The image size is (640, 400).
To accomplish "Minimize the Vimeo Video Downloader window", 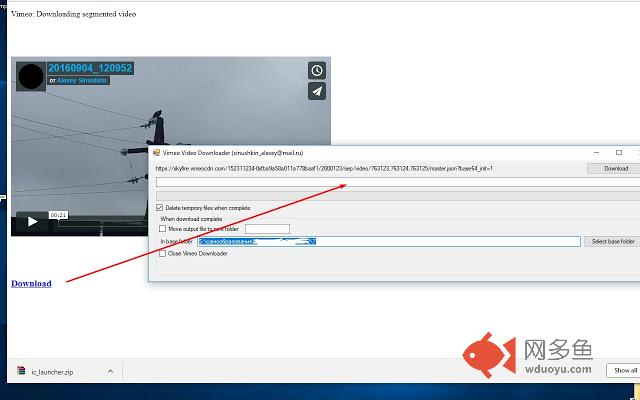I will coord(596,153).
